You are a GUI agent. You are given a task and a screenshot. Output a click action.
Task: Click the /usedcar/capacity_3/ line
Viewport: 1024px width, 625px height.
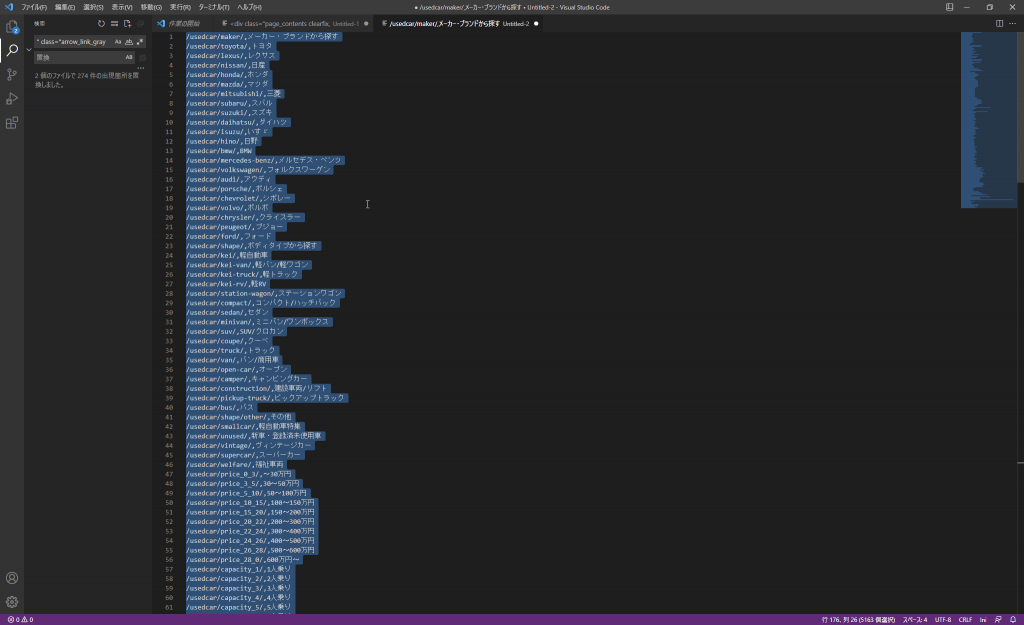[x=239, y=588]
